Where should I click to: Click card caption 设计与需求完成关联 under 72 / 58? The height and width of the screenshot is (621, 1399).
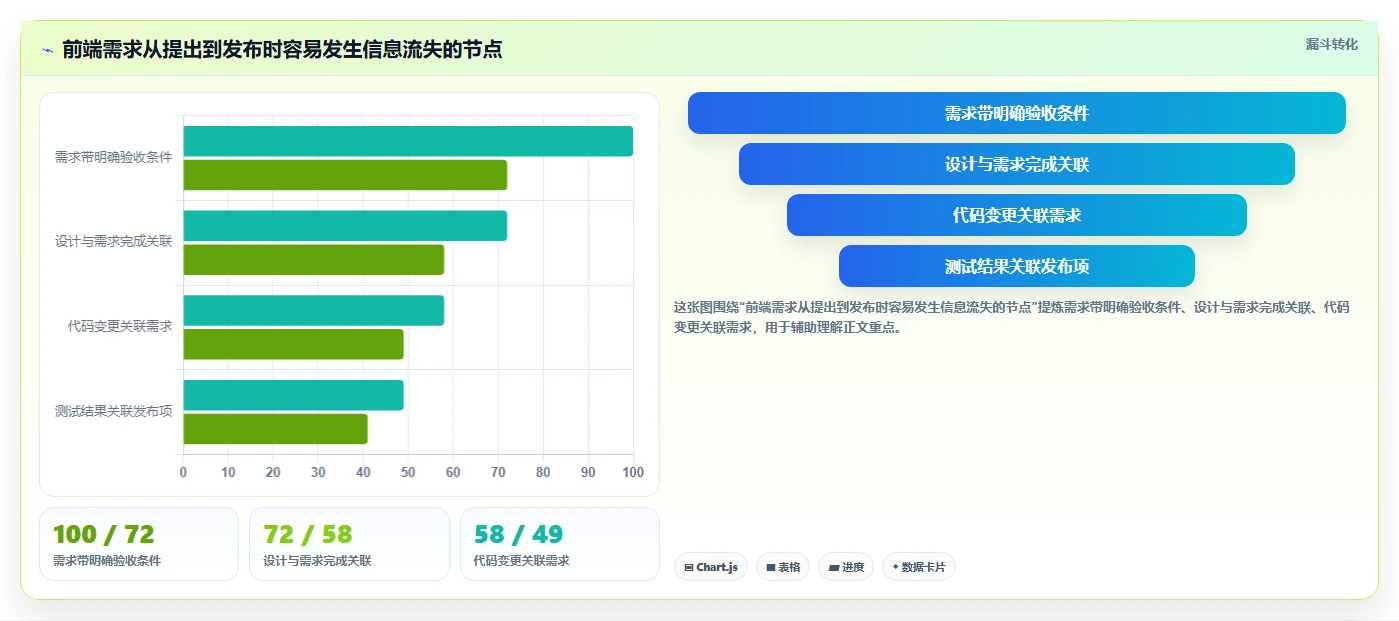pyautogui.click(x=317, y=561)
